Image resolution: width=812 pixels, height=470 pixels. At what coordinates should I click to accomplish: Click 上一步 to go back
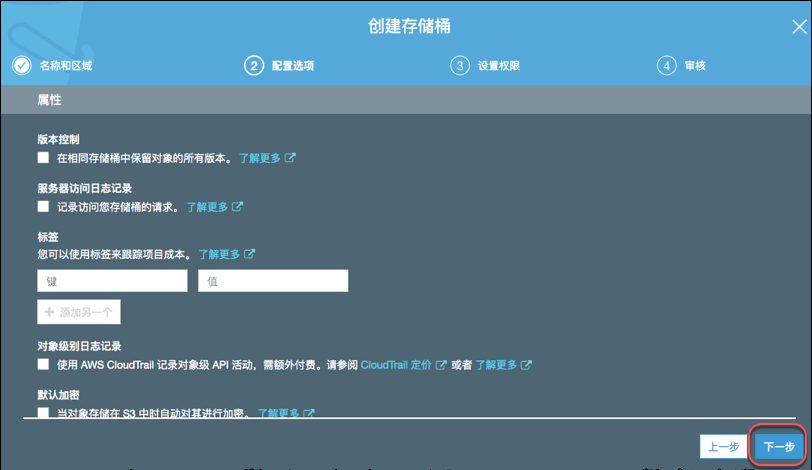pyautogui.click(x=723, y=447)
